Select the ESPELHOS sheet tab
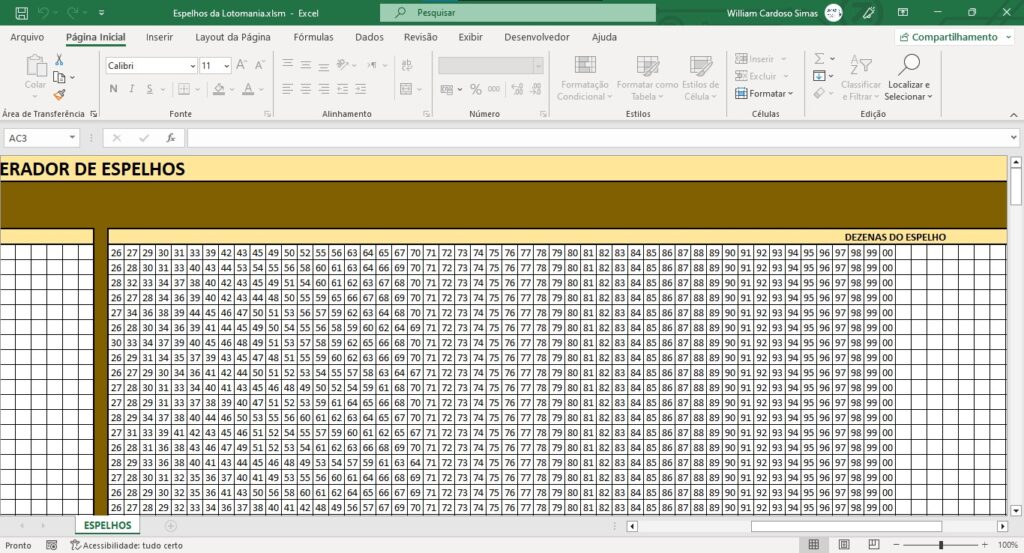Screen dimensions: 1024x553 tap(107, 525)
